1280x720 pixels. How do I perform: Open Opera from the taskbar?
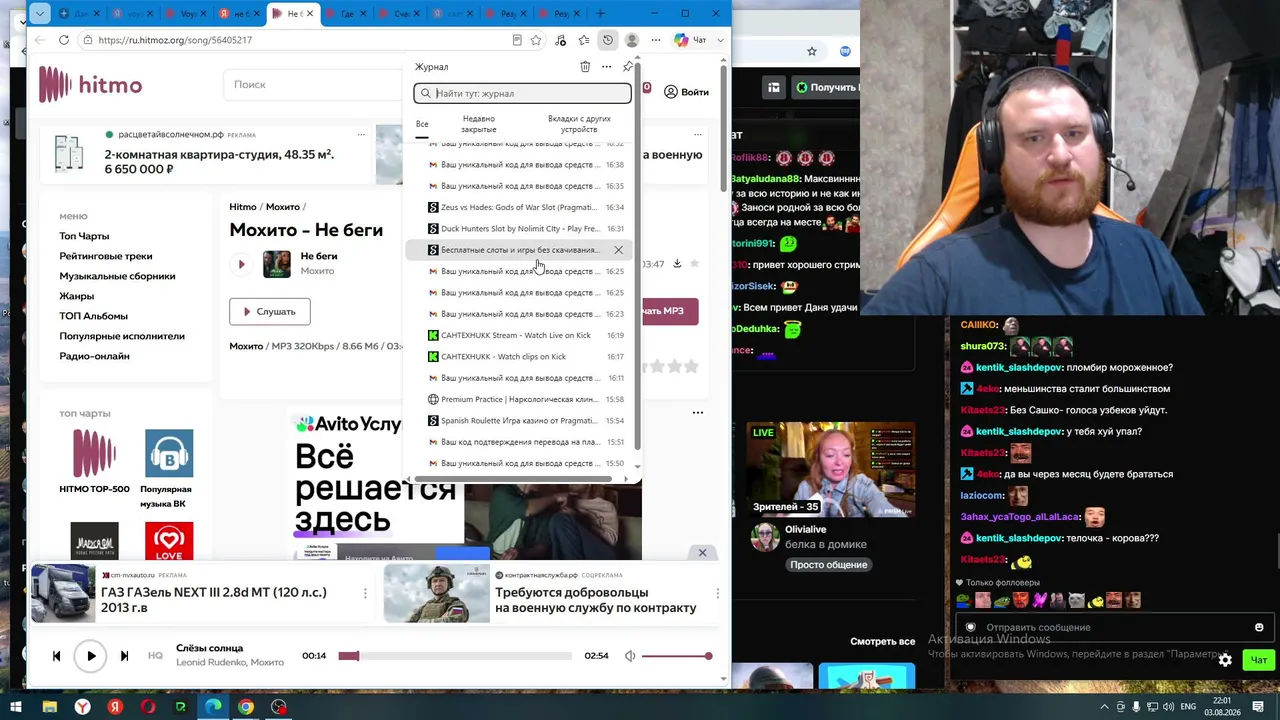point(148,708)
